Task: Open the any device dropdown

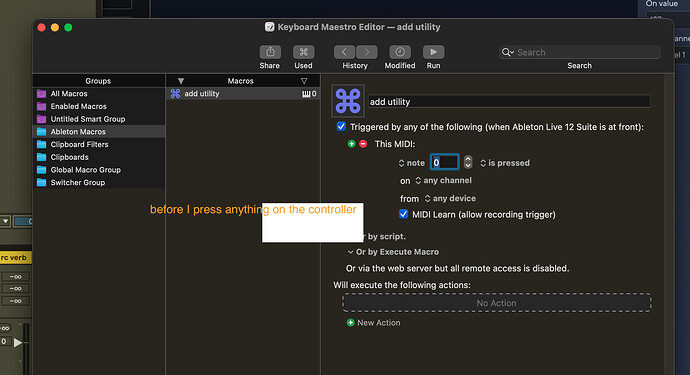Action: 450,199
